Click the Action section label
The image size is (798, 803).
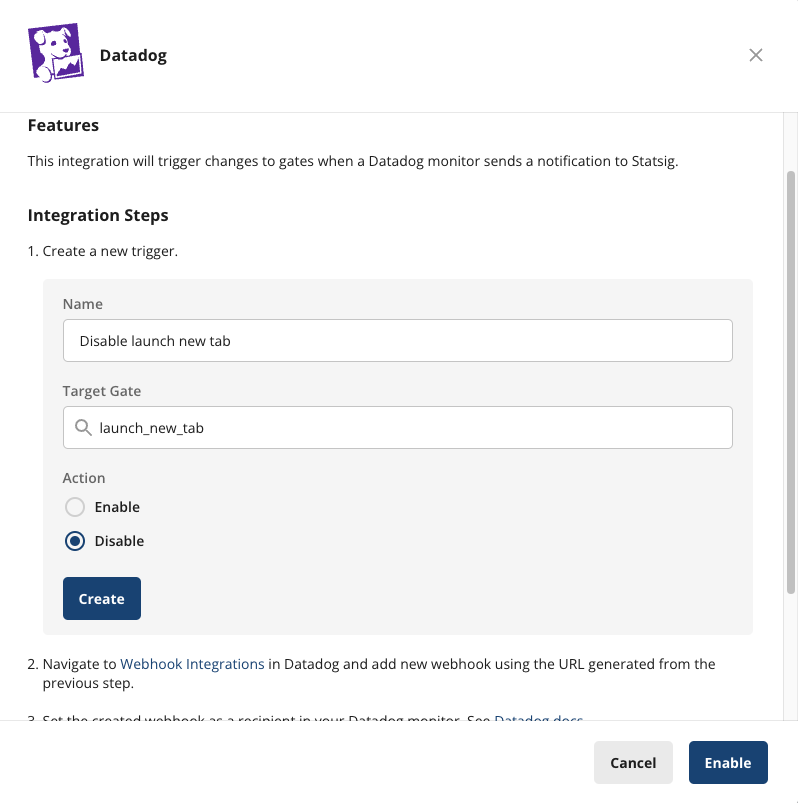pyautogui.click(x=84, y=478)
